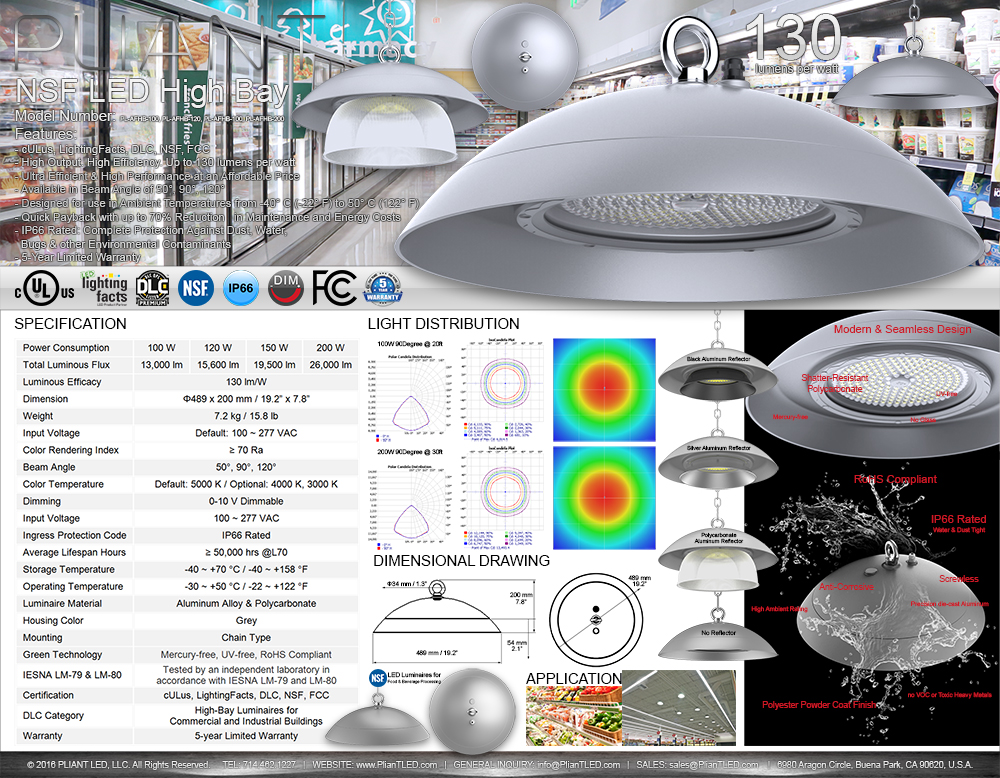
Task: Click the blue NSF circular badge
Action: click(x=196, y=288)
